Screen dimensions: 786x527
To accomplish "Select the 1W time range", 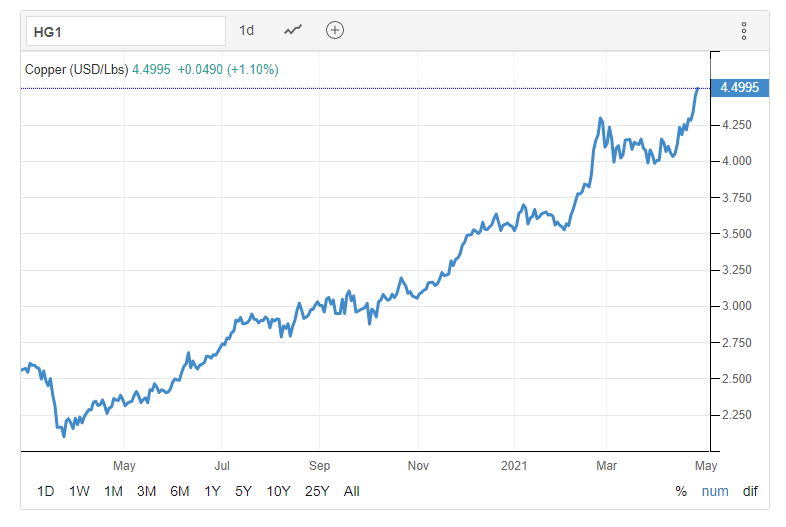I will 79,491.
